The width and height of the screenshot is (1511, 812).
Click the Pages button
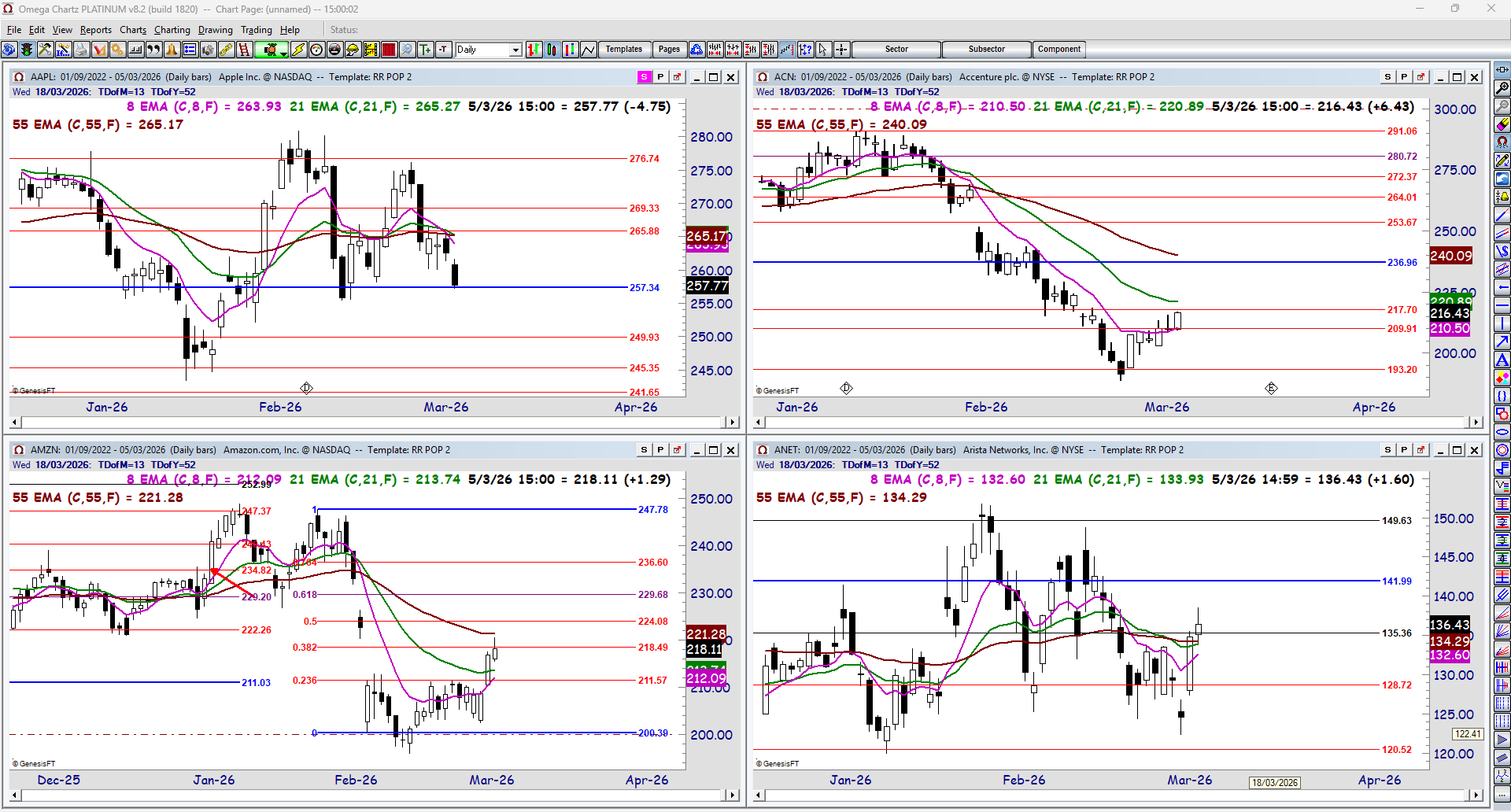(669, 50)
